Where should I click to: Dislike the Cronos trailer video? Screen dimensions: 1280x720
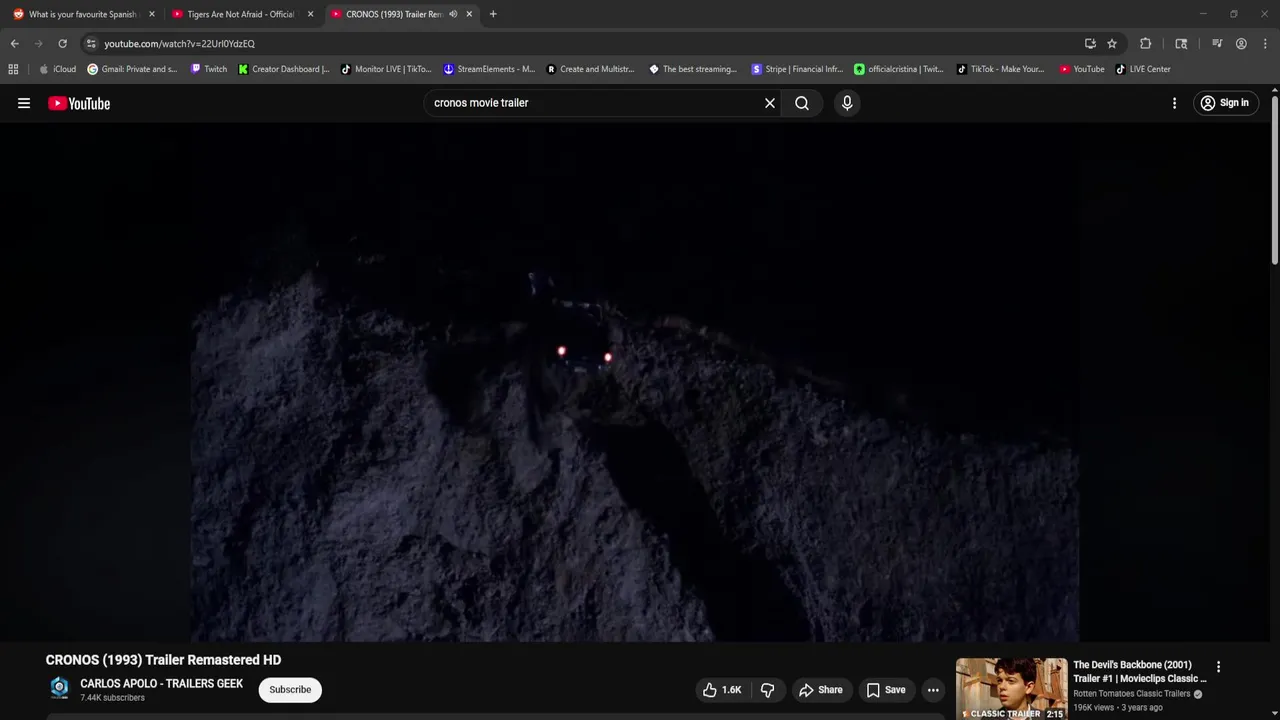click(x=767, y=690)
